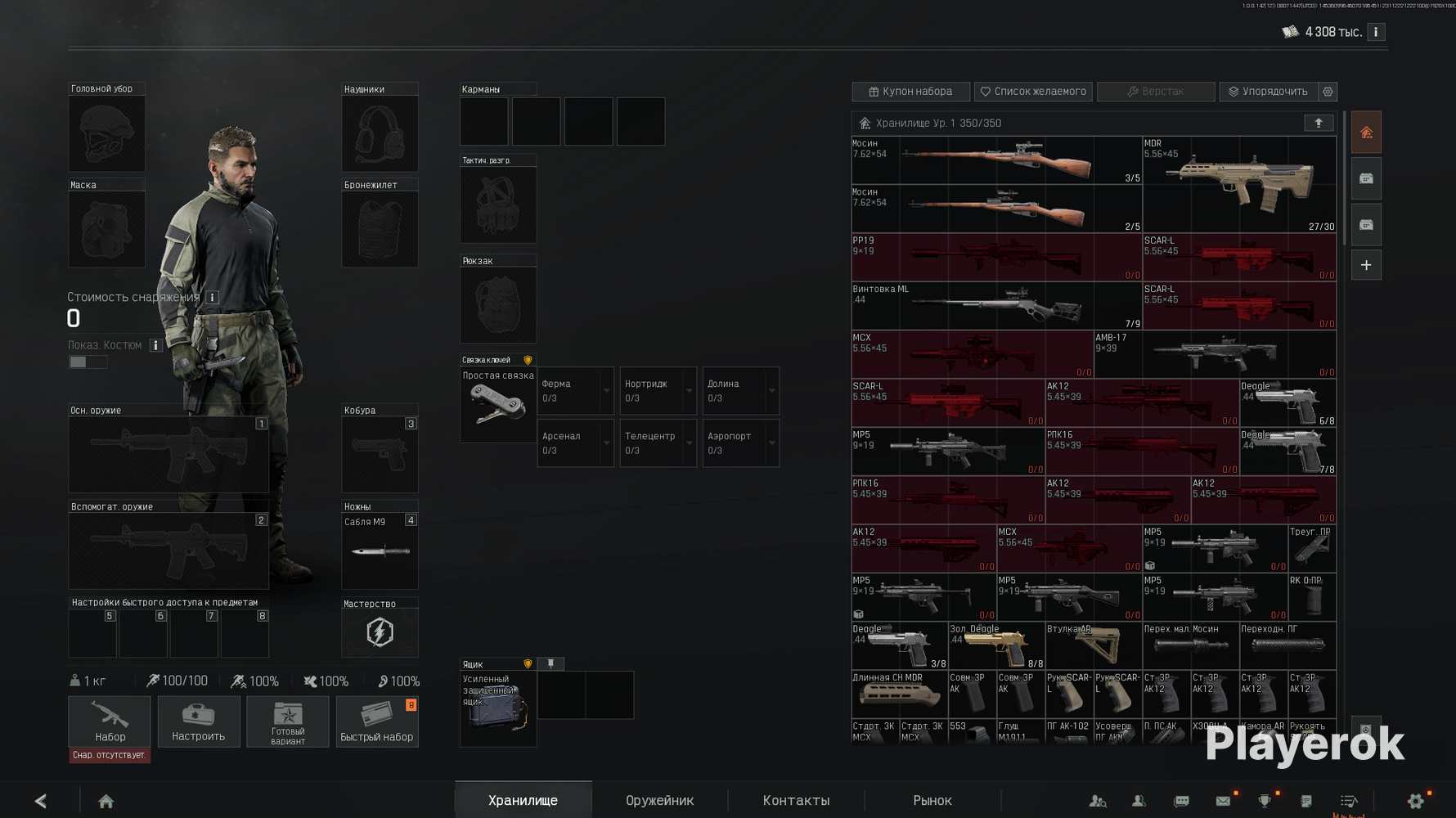The height and width of the screenshot is (818, 1456).
Task: Open the Список желаемого wishlist
Action: 1033,92
